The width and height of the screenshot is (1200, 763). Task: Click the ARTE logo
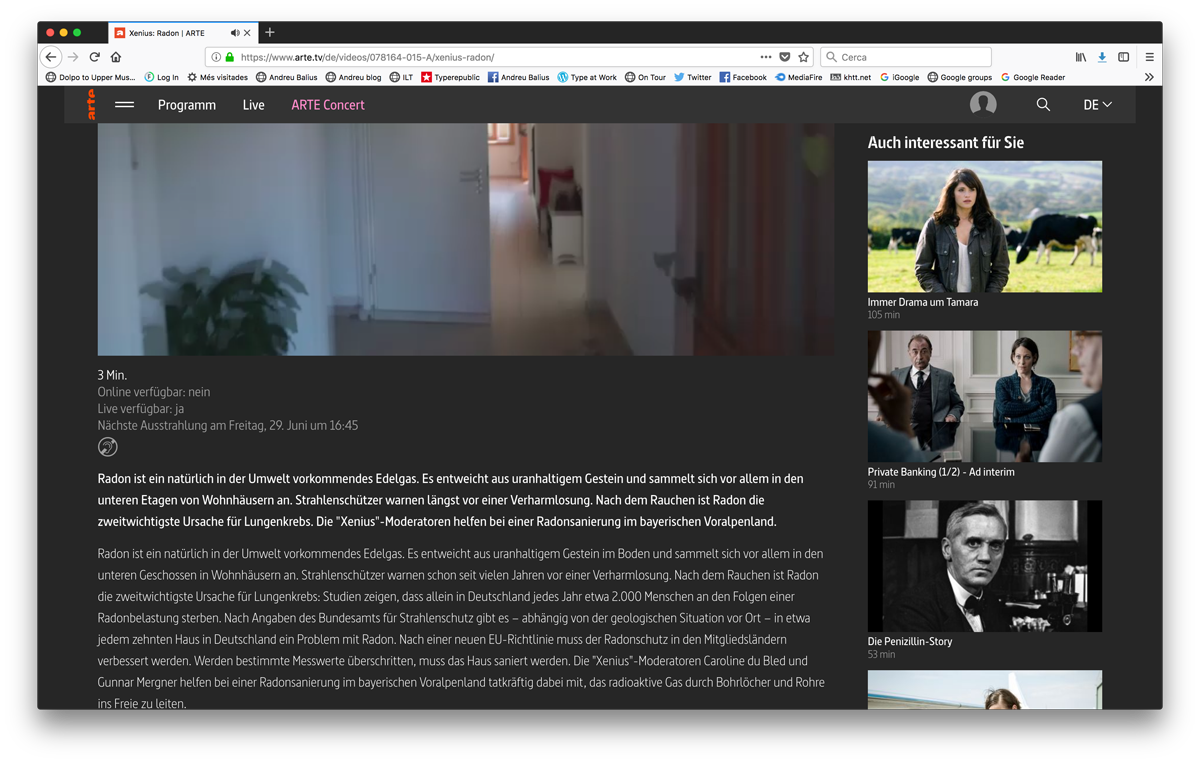pyautogui.click(x=91, y=104)
